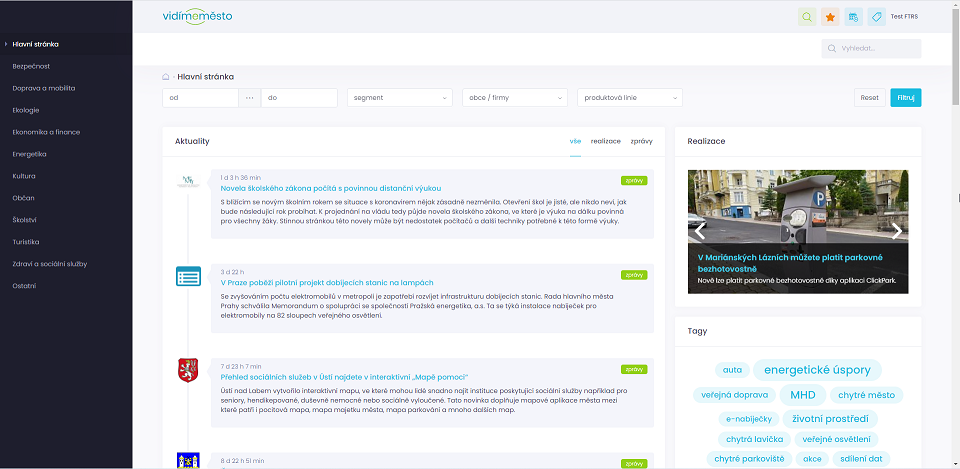960x469 pixels.
Task: Open article Novela školského zákona
Action: click(330, 188)
